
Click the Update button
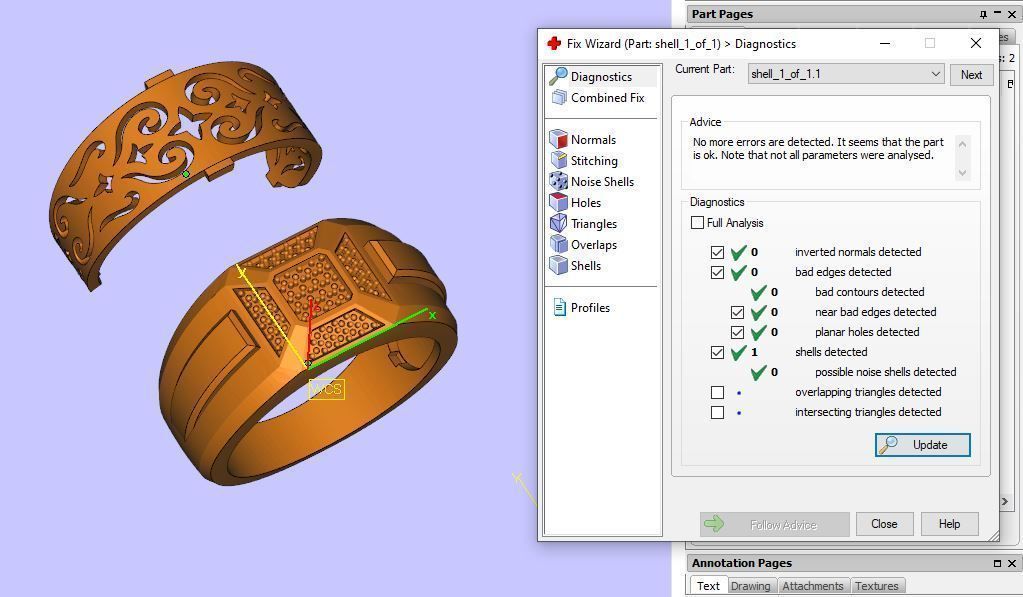pos(923,444)
